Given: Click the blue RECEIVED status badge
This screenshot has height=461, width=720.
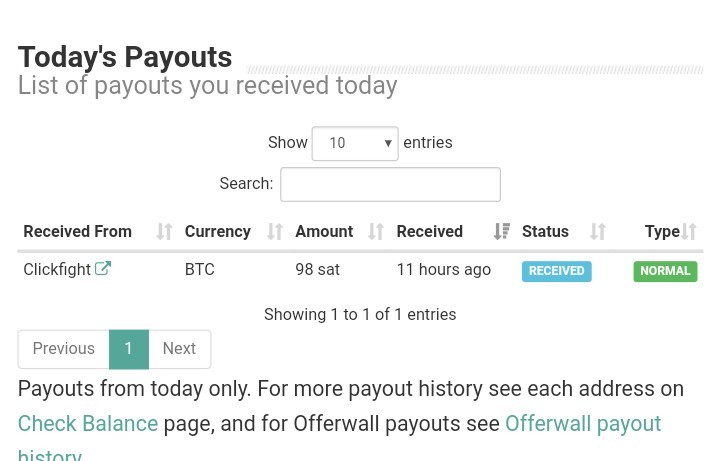Looking at the screenshot, I should pos(557,271).
